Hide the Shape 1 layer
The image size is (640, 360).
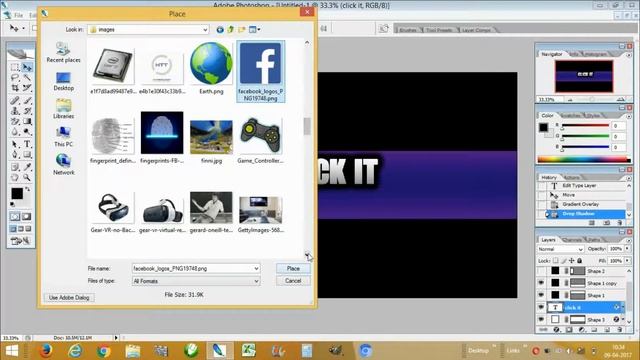[x=542, y=295]
